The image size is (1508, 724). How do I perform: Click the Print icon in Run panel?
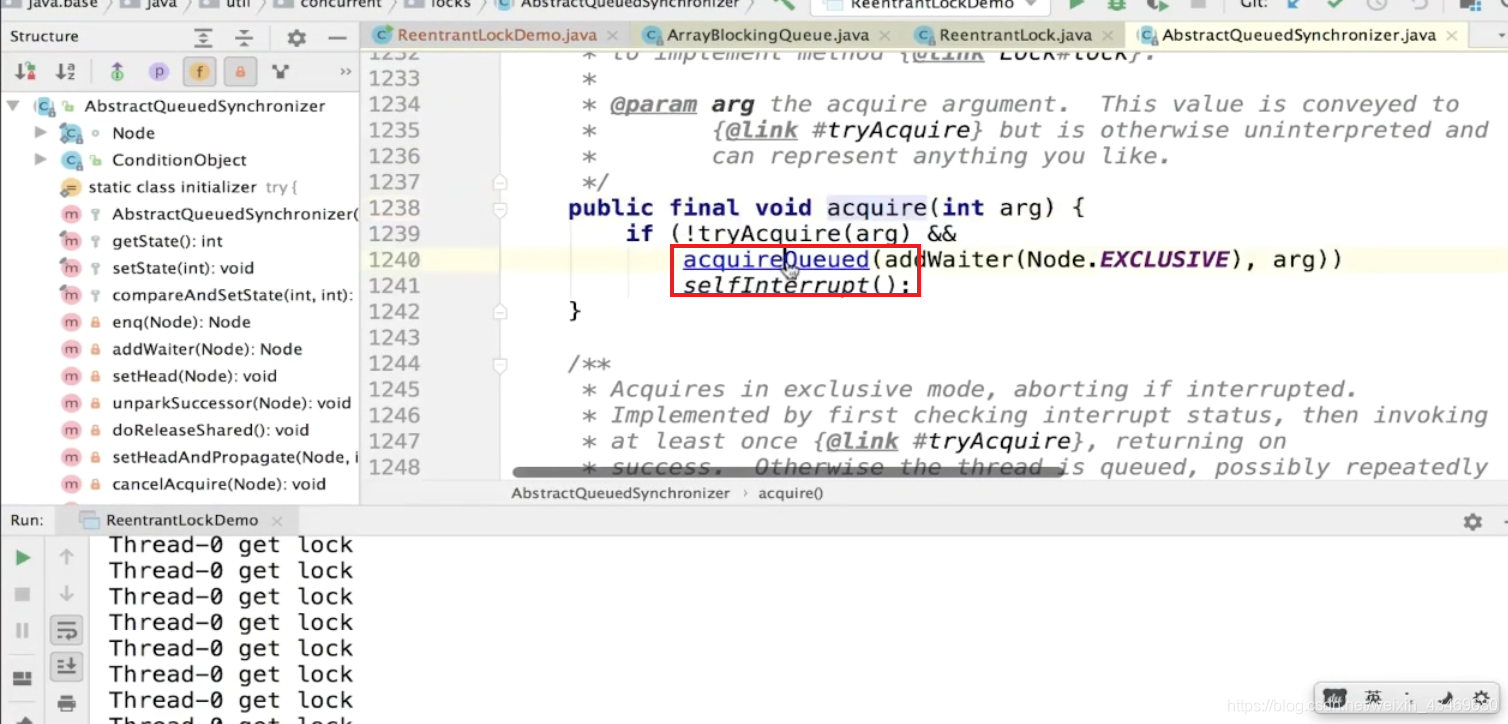(x=67, y=703)
